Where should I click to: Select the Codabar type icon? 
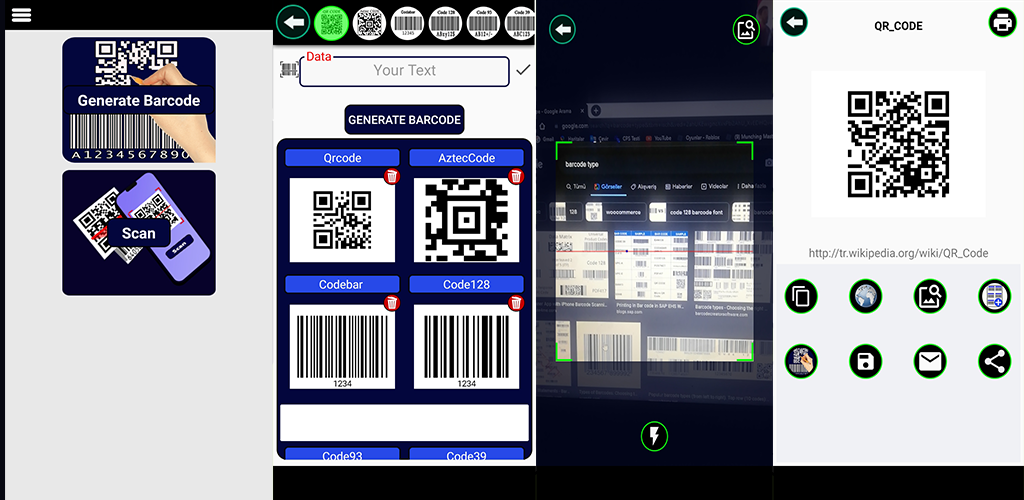pos(408,23)
